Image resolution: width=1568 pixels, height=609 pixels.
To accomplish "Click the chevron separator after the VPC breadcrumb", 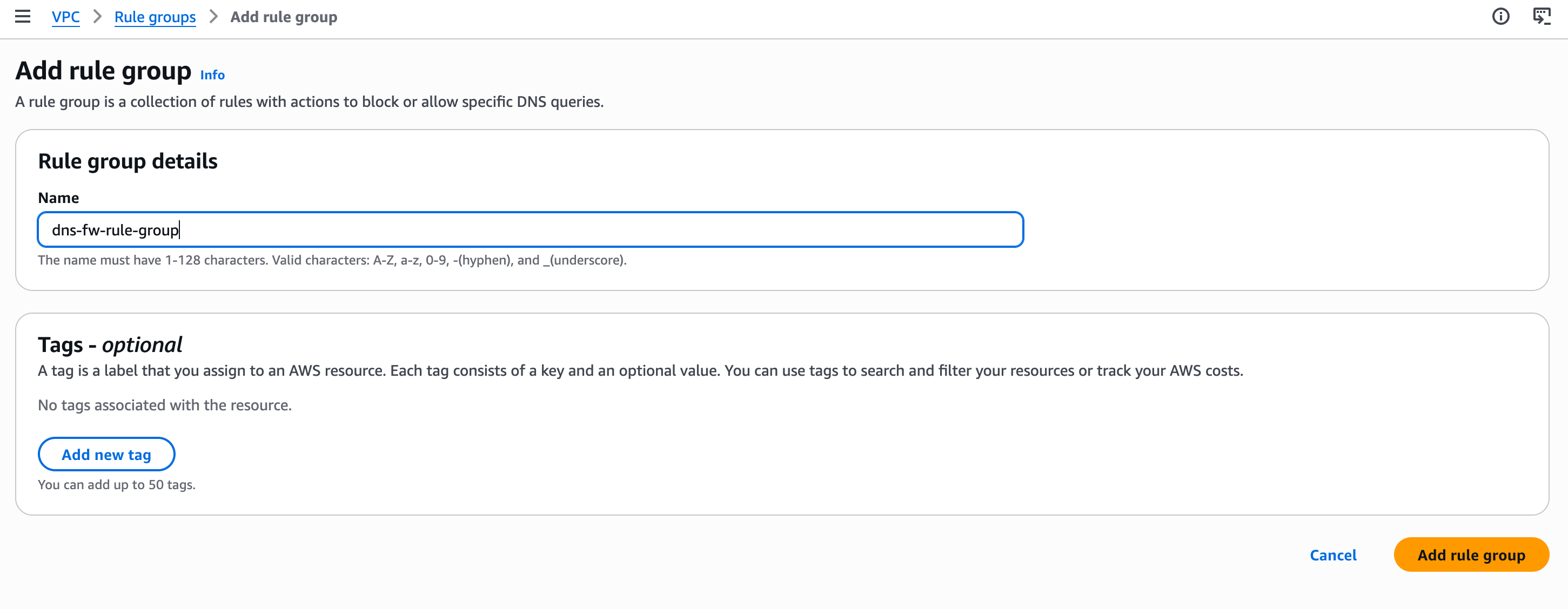I will 97,16.
